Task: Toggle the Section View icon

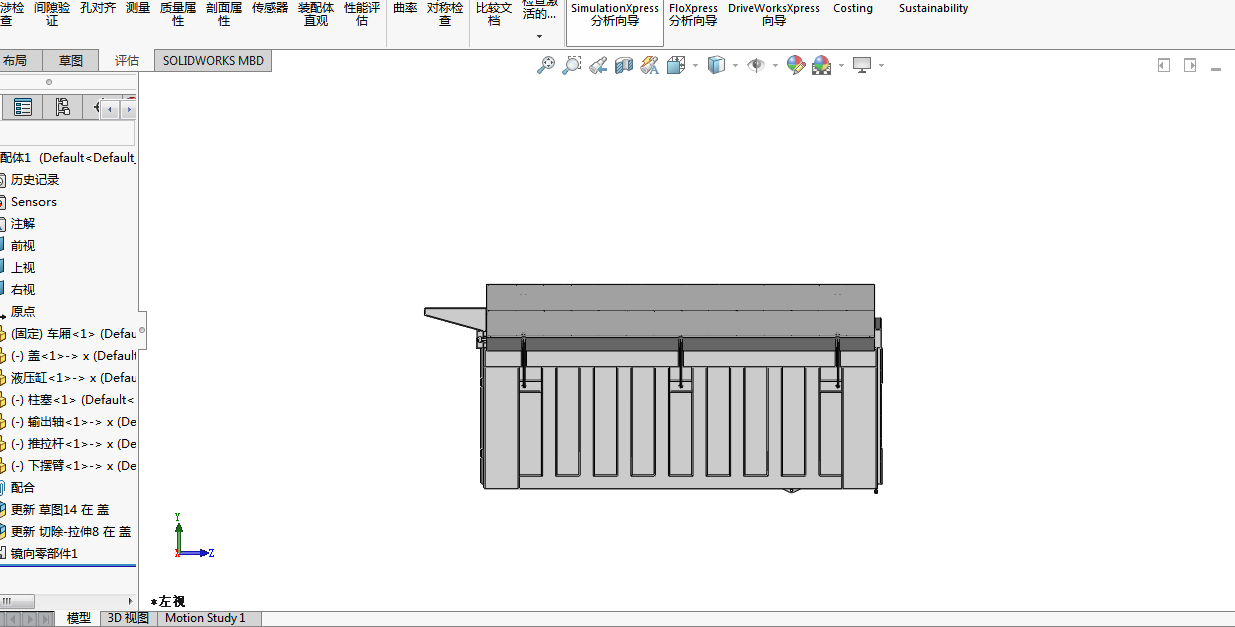Action: click(x=624, y=65)
